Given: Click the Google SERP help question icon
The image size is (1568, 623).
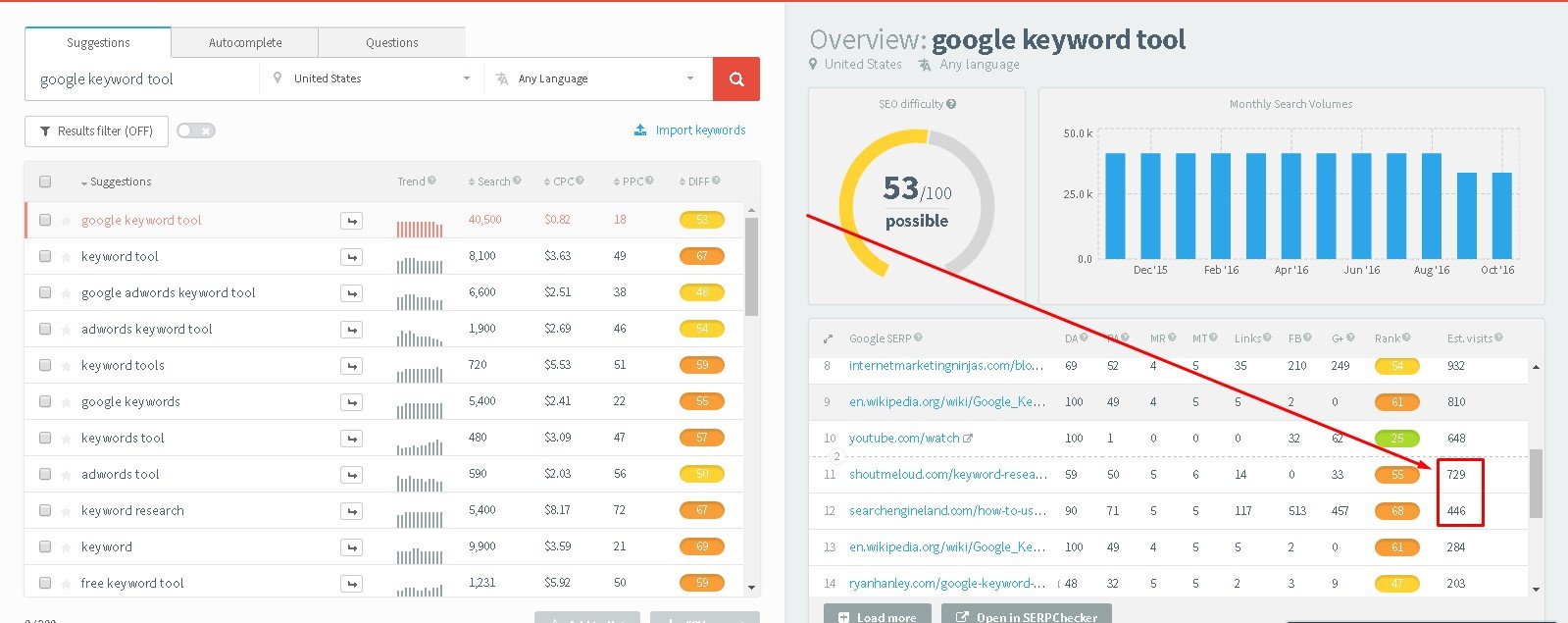Looking at the screenshot, I should (918, 337).
